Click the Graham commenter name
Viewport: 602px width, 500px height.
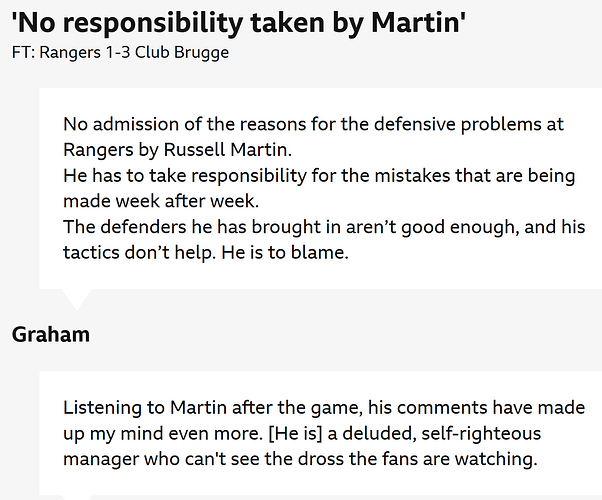pos(51,334)
